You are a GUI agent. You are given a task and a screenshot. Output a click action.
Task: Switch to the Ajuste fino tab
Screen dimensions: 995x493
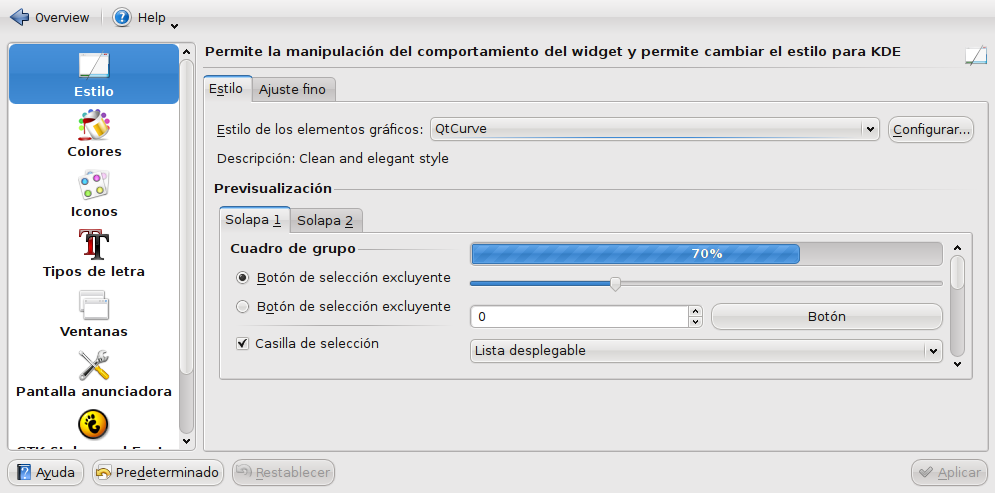click(293, 89)
